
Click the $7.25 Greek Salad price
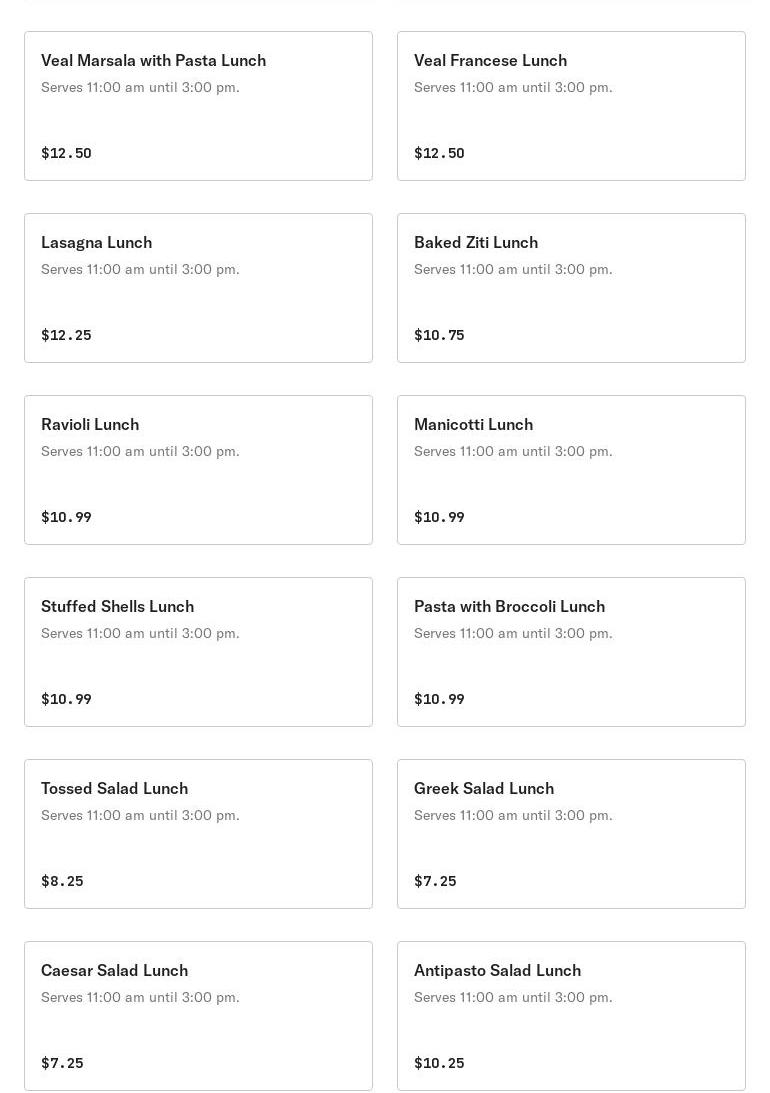[435, 881]
